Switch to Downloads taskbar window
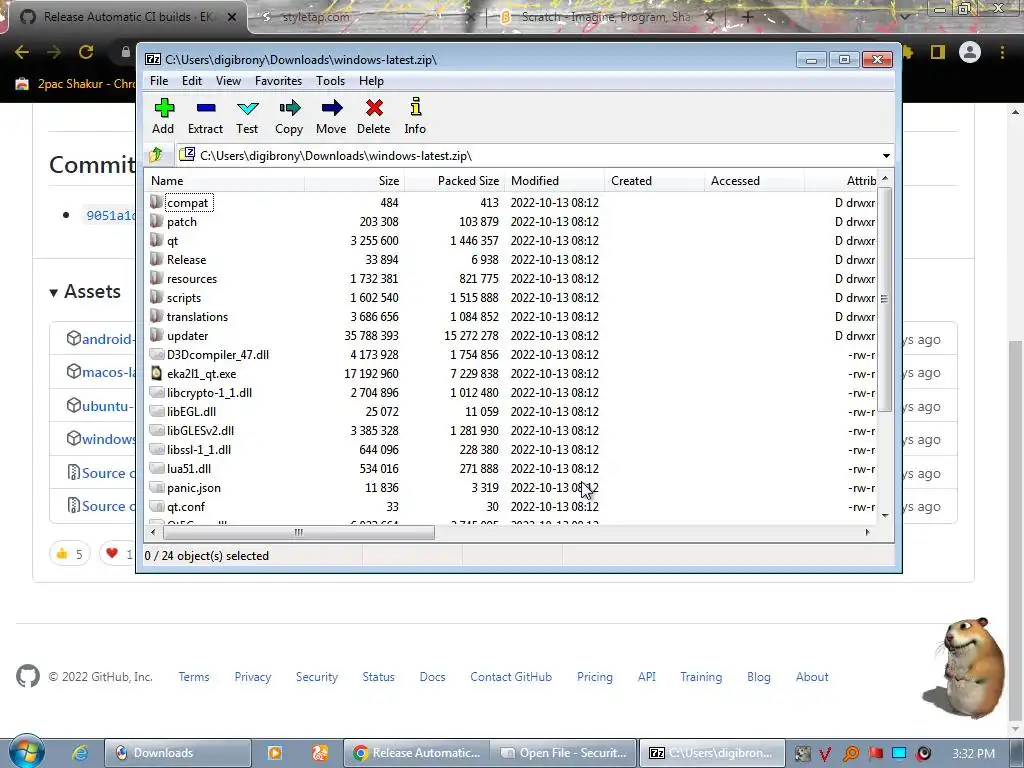The image size is (1024, 768). point(178,753)
